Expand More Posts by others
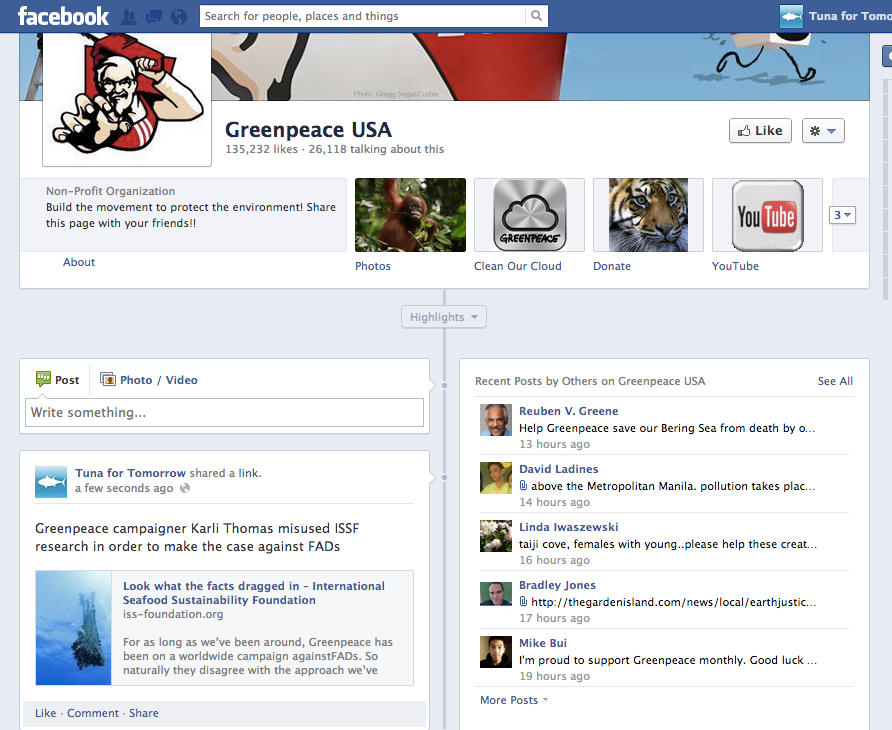 click(x=514, y=700)
